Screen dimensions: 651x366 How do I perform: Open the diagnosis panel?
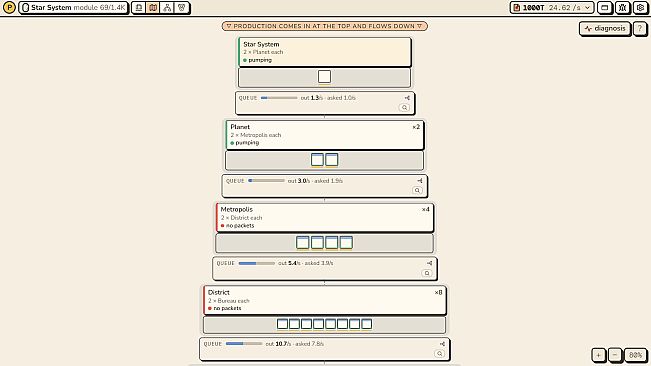click(x=605, y=29)
